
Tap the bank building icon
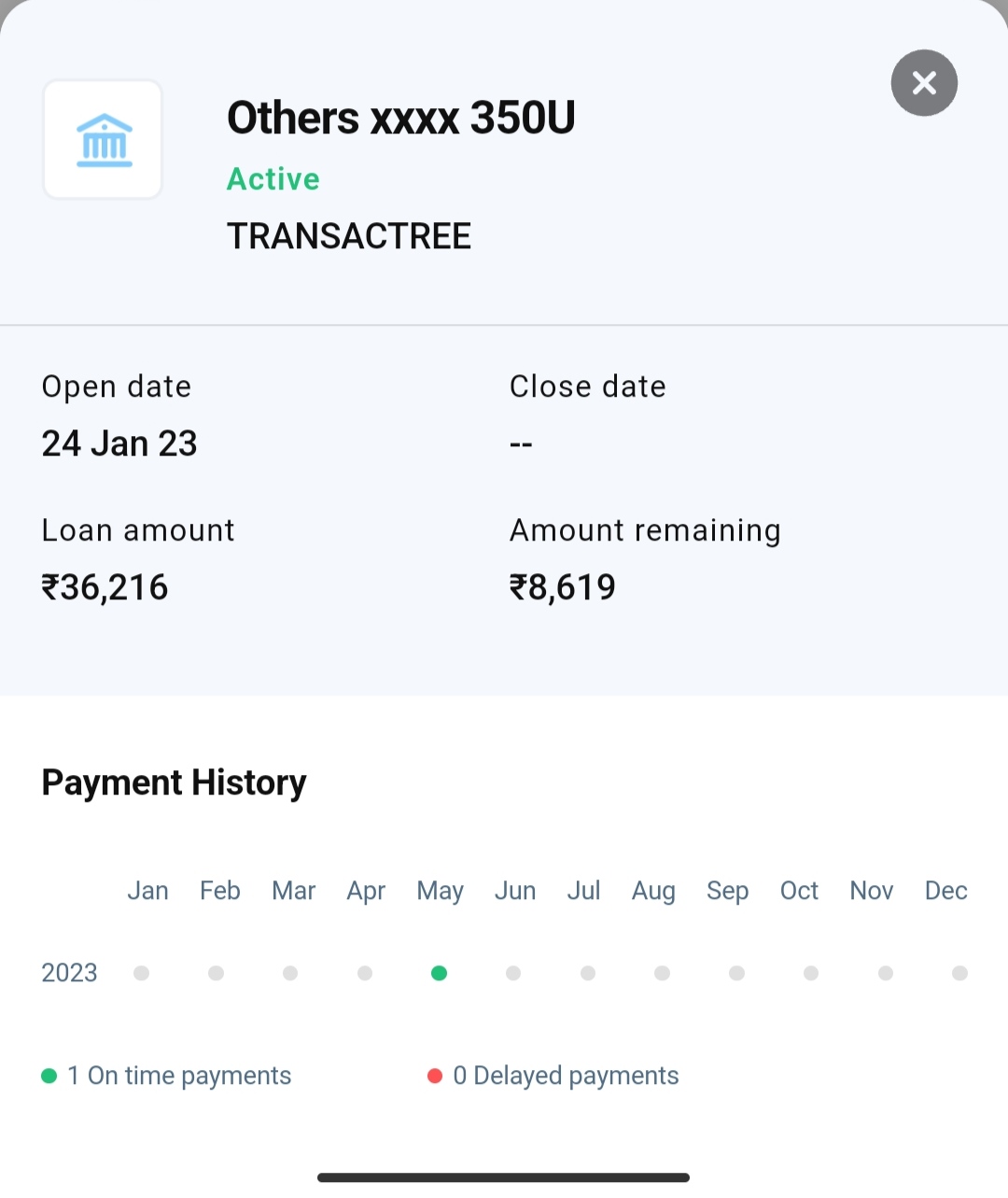104,140
